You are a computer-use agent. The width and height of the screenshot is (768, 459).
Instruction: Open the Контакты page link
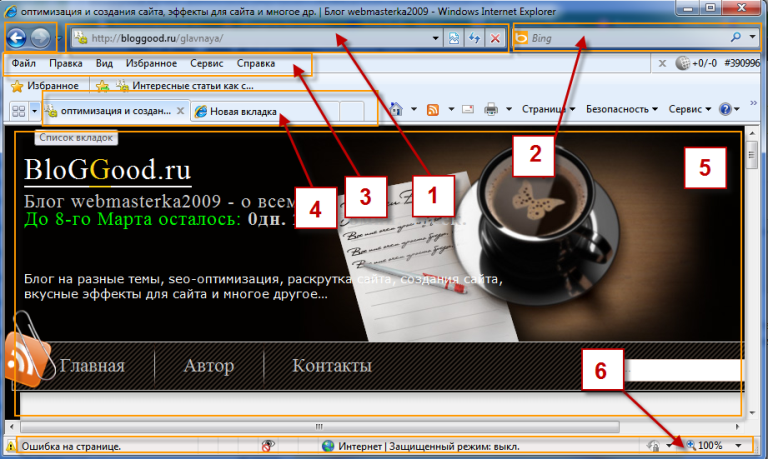(332, 365)
